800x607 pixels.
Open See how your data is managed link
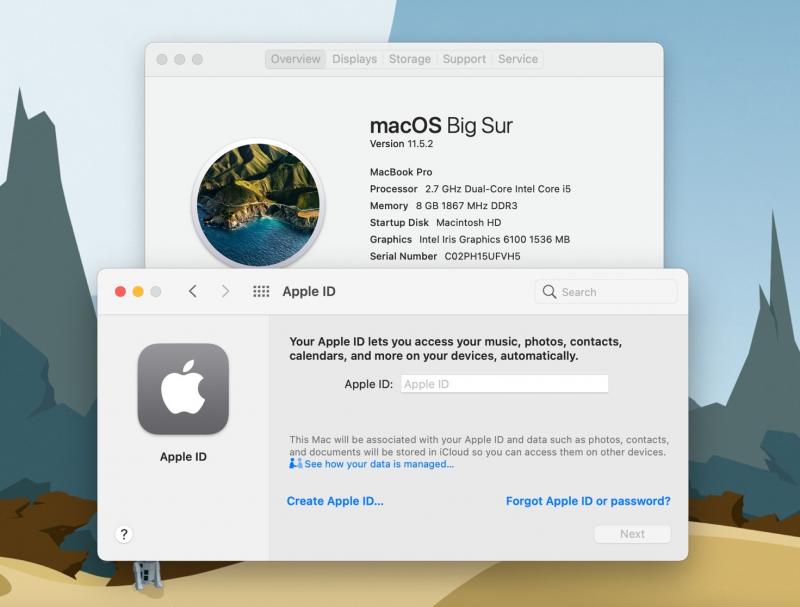coord(379,464)
